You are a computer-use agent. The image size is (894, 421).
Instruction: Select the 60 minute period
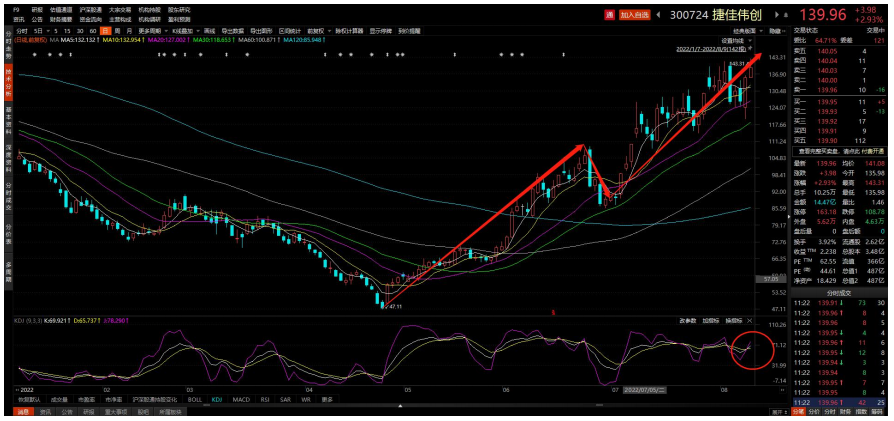91,31
